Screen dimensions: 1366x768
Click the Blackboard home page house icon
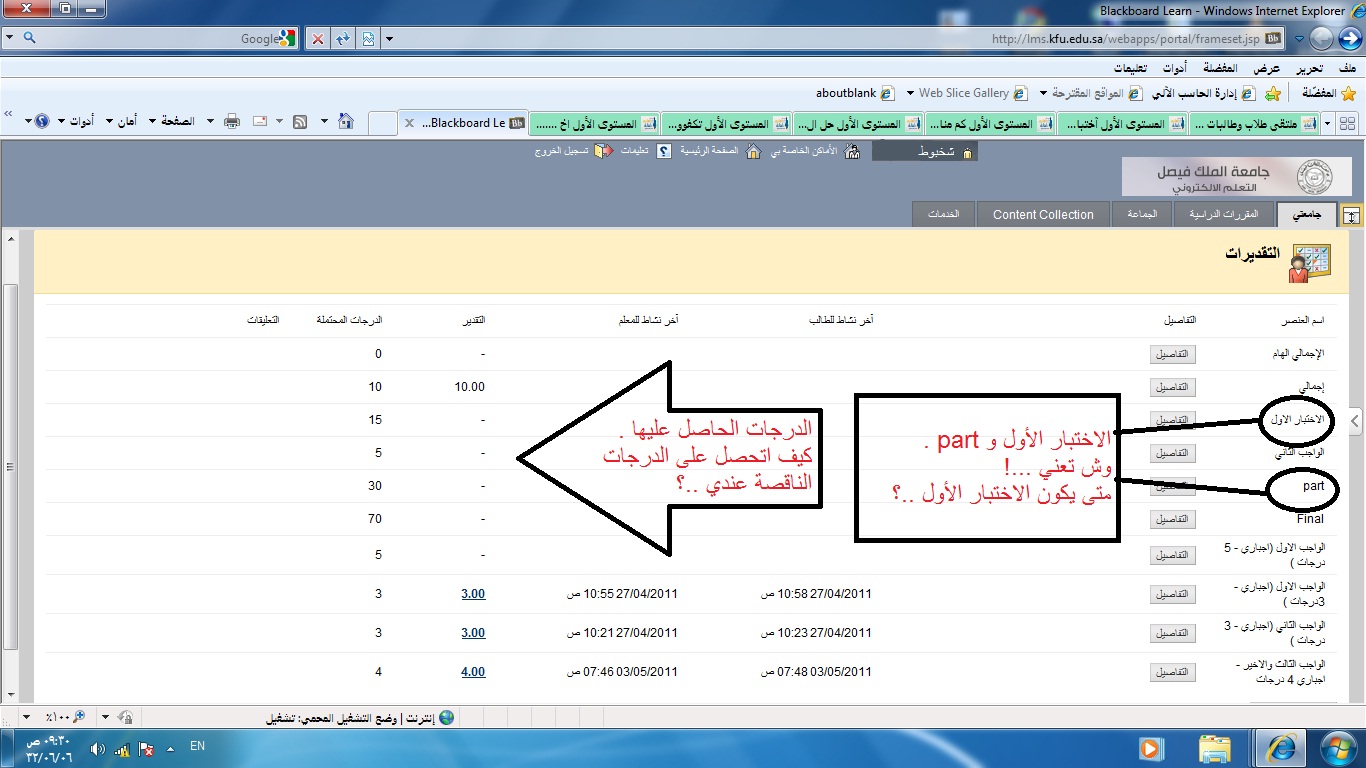[754, 151]
